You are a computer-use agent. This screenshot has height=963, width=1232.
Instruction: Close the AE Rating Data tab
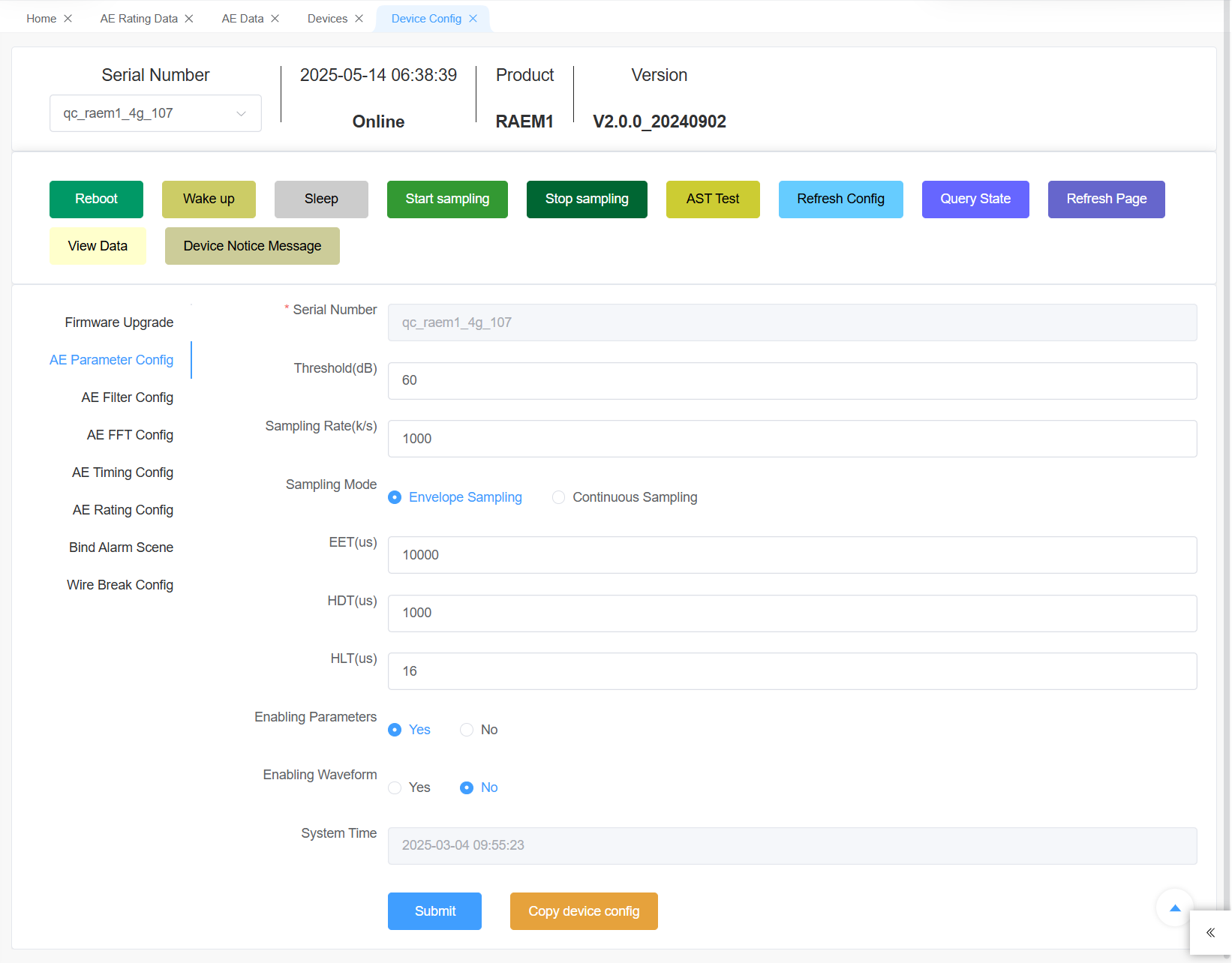click(x=189, y=19)
